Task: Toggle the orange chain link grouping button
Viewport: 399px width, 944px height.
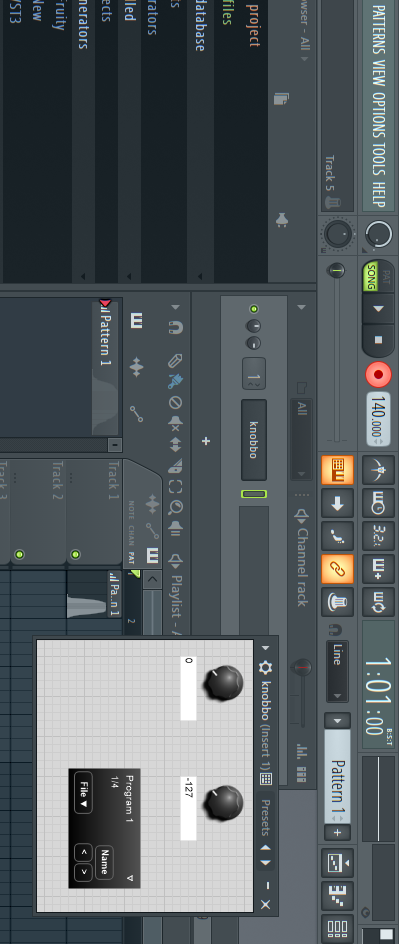Action: click(337, 568)
